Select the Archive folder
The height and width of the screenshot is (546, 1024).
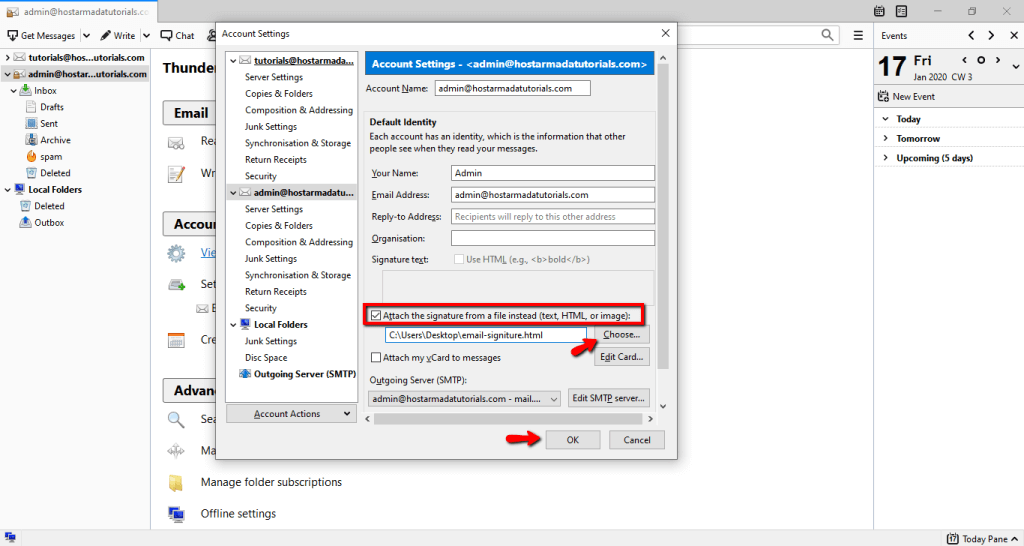pos(55,140)
